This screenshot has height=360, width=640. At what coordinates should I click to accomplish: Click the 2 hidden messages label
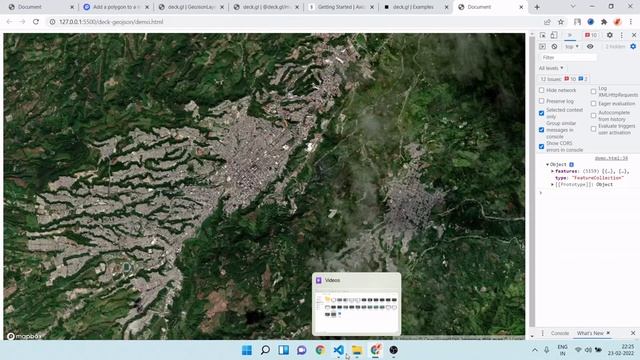click(615, 47)
